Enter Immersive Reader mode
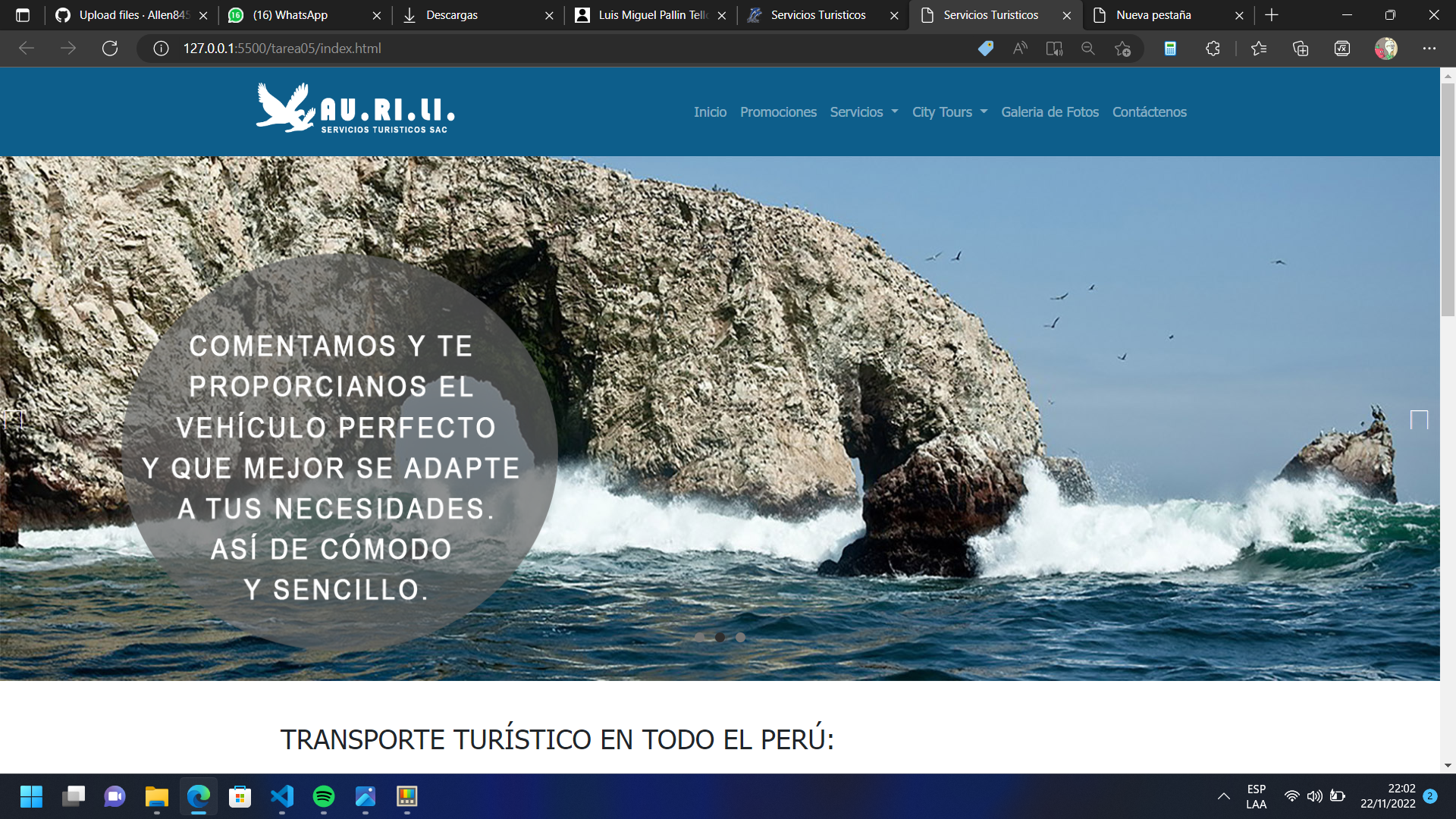This screenshot has height=819, width=1456. (x=1054, y=48)
